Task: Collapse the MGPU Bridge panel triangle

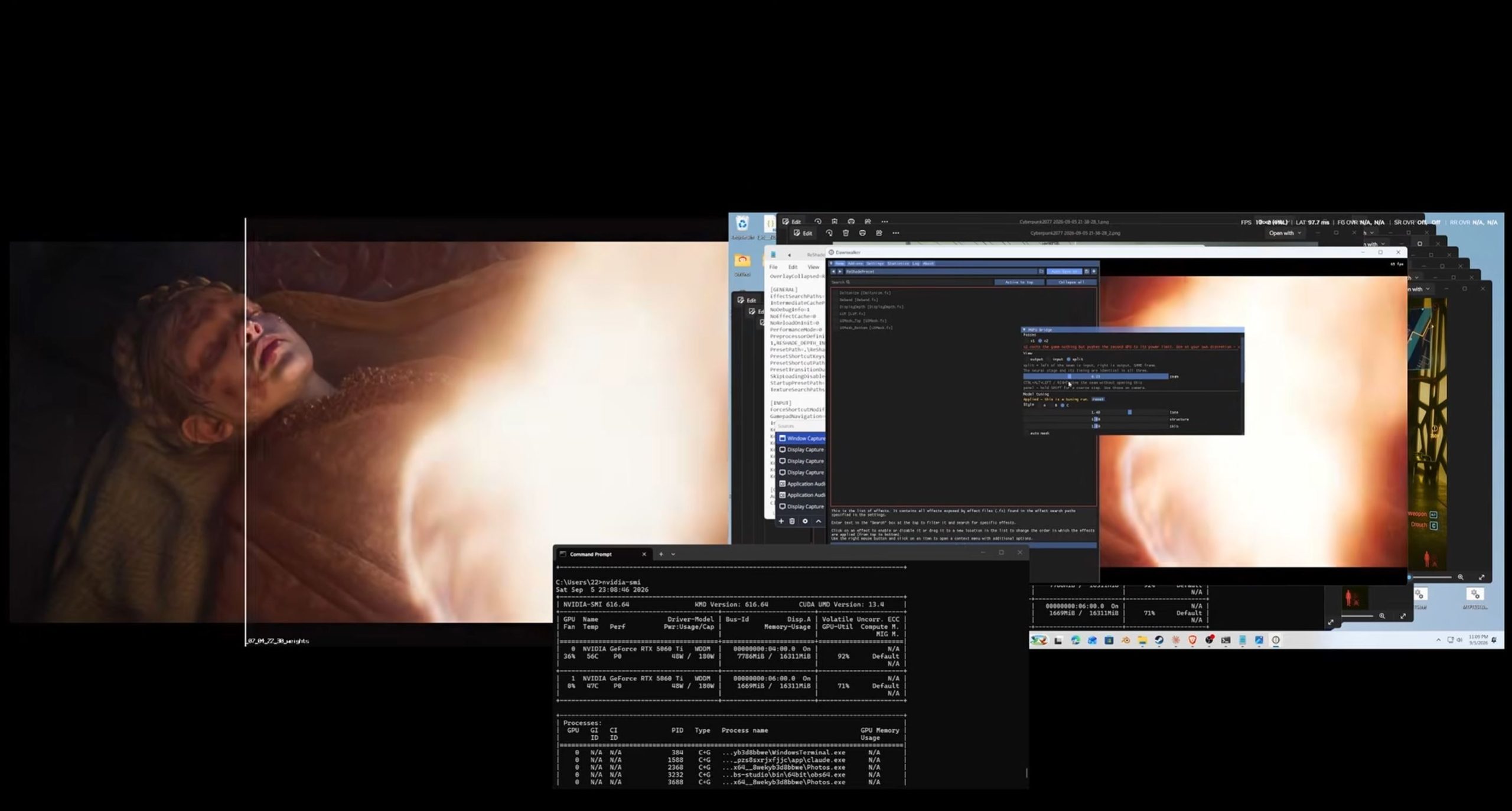Action: [1024, 330]
